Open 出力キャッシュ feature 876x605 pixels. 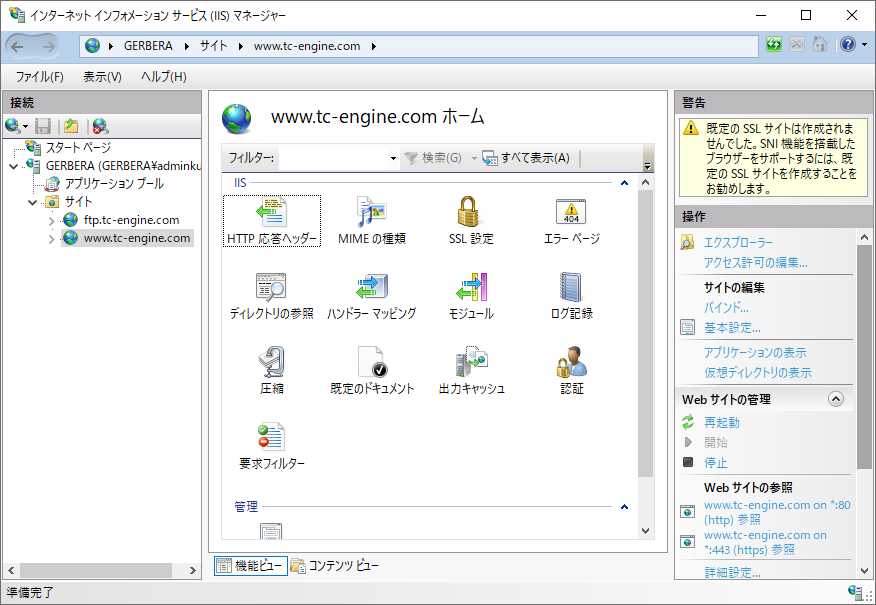[471, 370]
